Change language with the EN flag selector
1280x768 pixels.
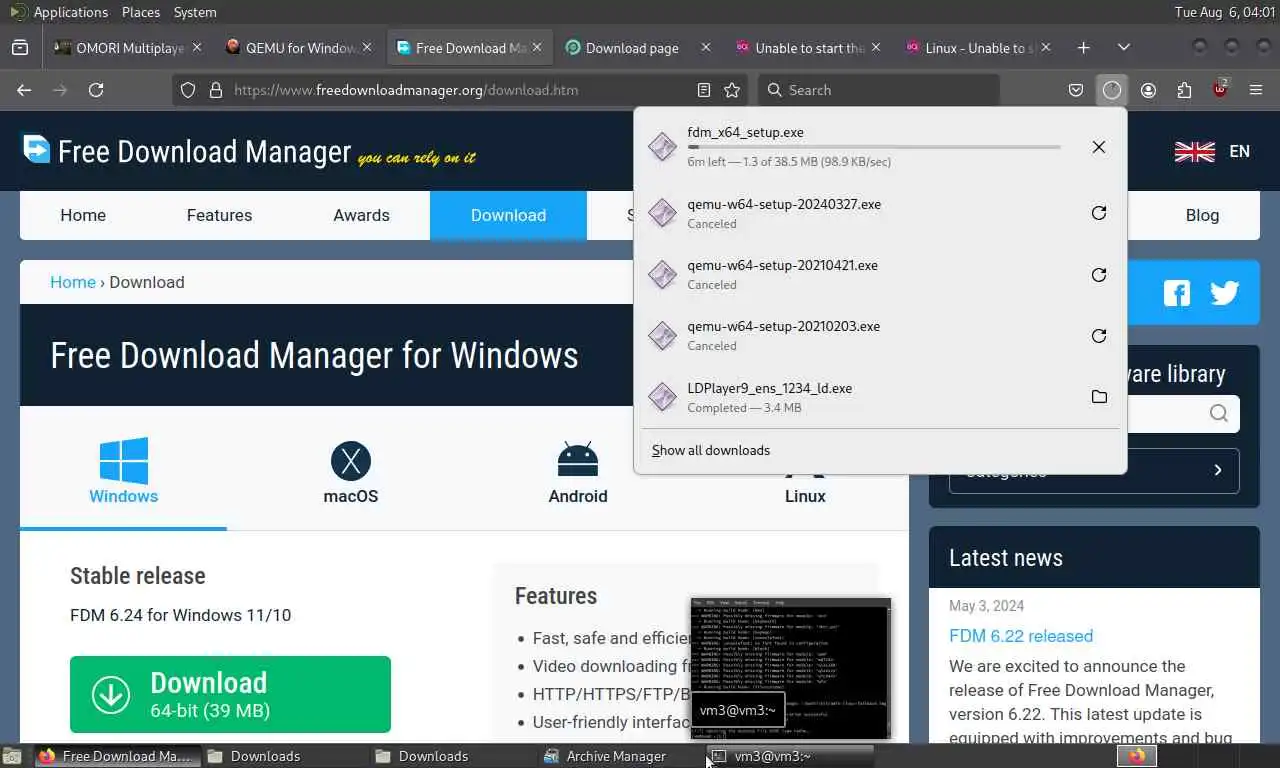click(x=1212, y=151)
